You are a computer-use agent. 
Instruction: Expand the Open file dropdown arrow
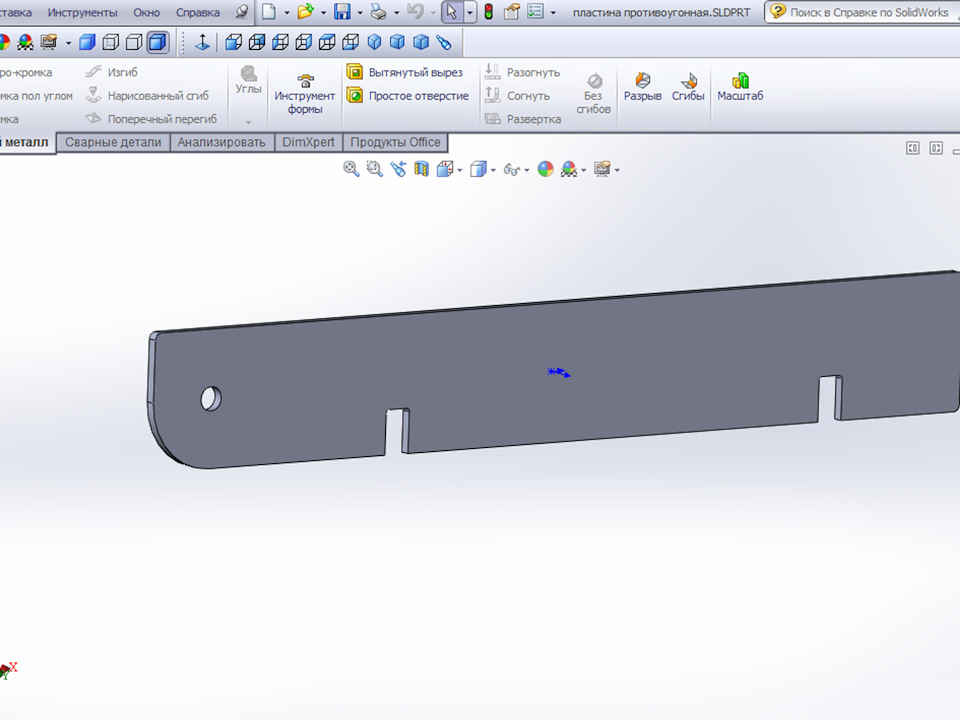click(x=323, y=12)
